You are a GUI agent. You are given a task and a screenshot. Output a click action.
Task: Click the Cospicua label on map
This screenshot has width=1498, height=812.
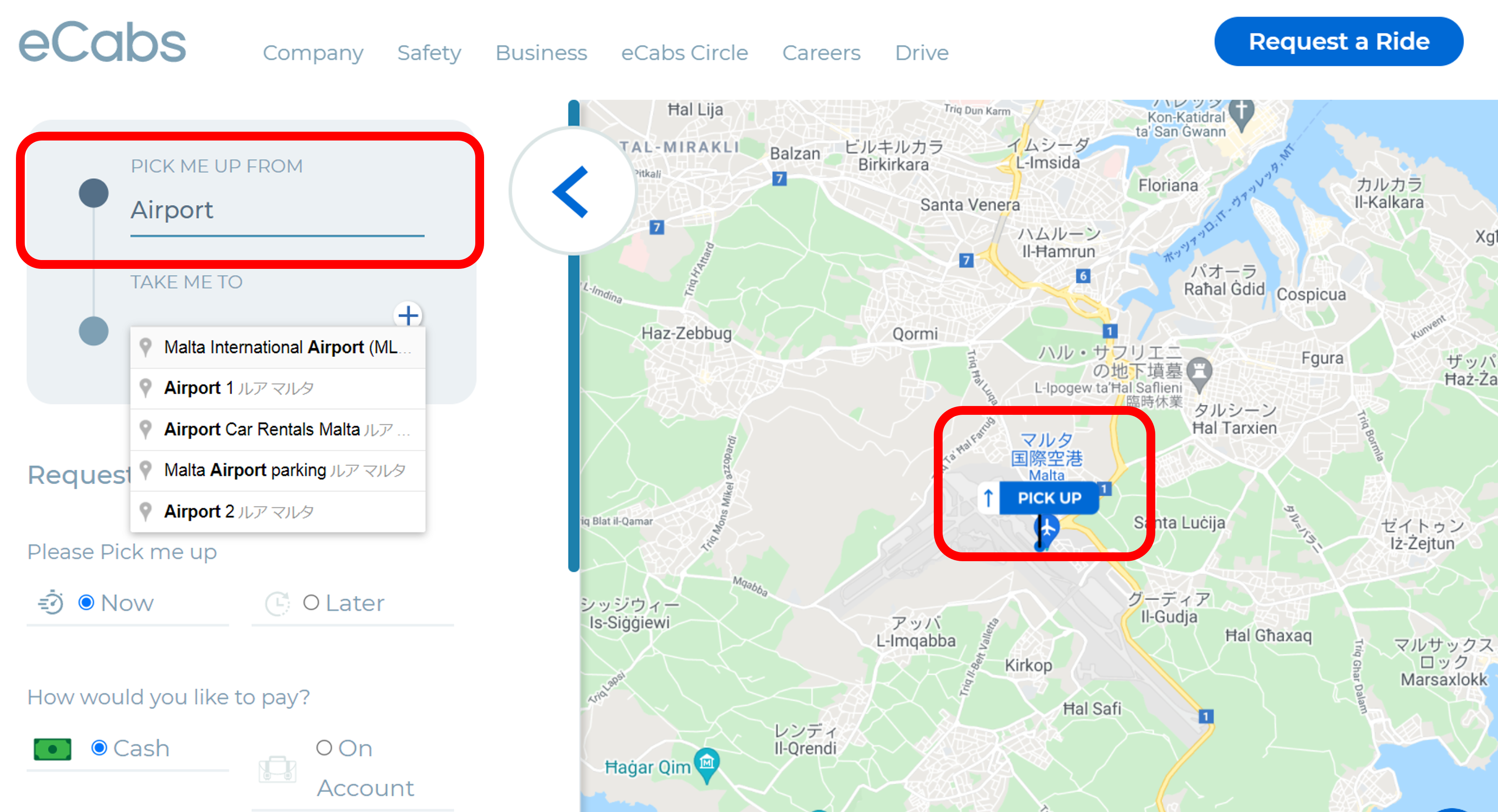[1311, 295]
